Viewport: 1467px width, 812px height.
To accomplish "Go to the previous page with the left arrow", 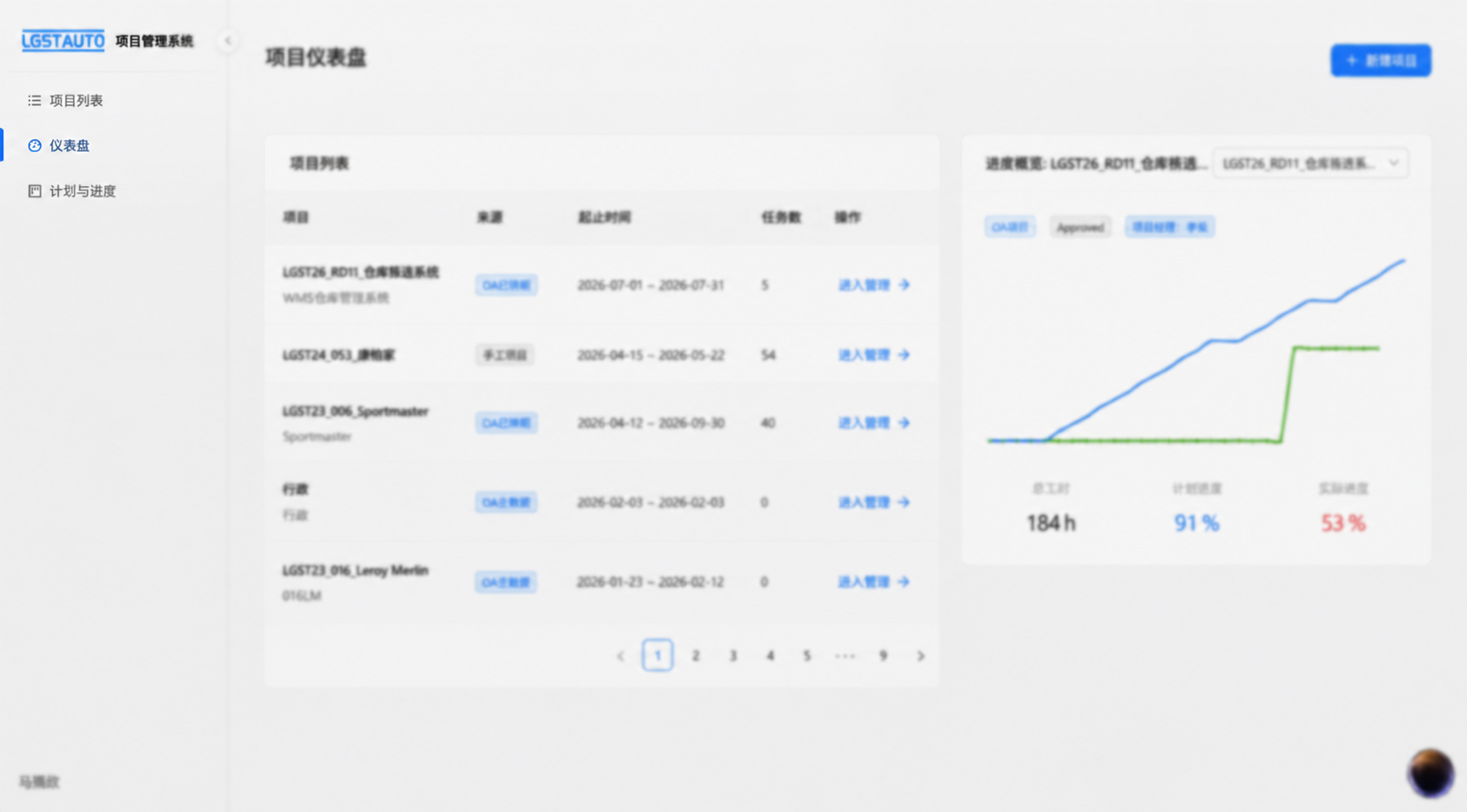I will (620, 655).
